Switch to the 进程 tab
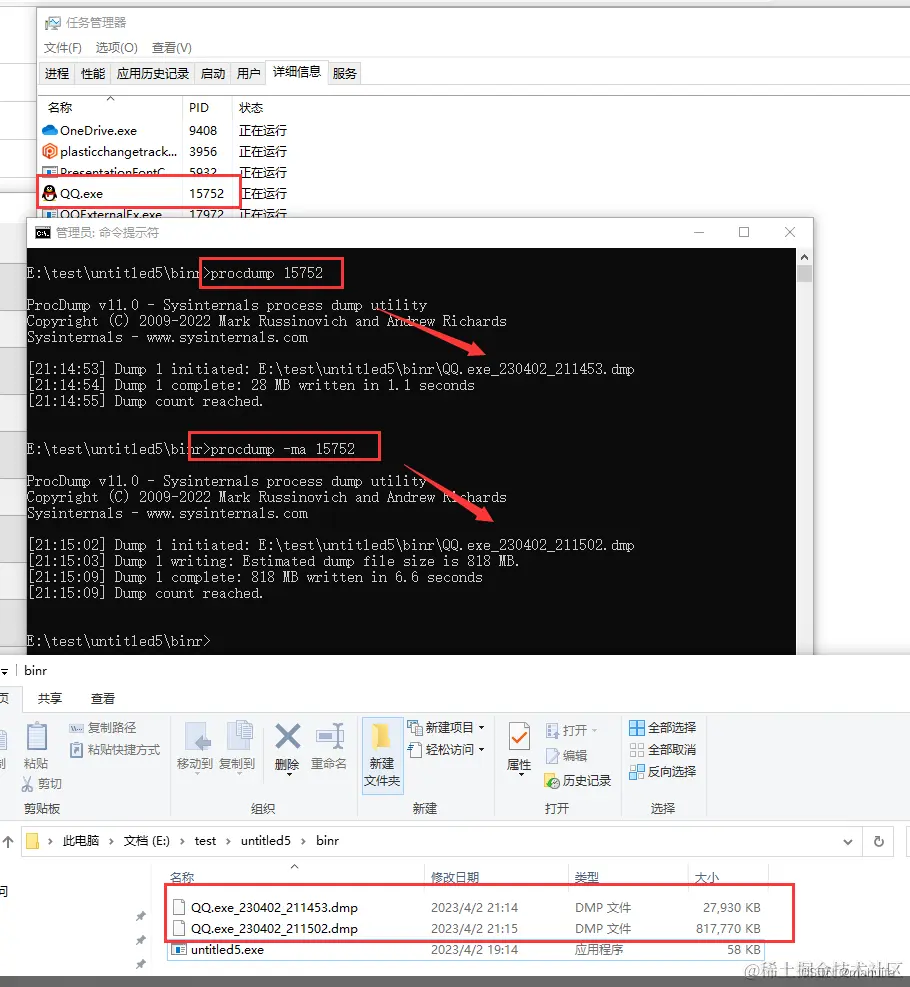Screen dimensions: 910x987 point(57,74)
